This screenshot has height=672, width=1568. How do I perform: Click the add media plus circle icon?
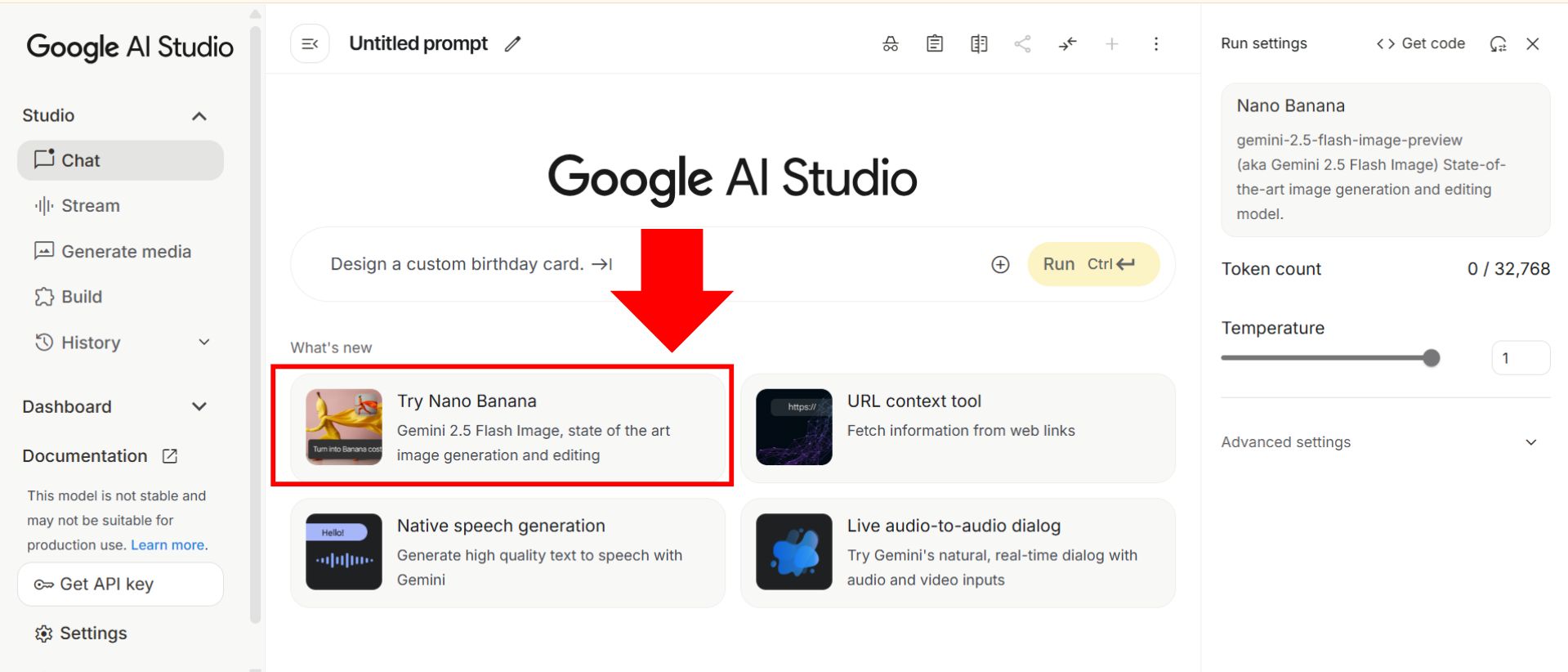[1000, 264]
